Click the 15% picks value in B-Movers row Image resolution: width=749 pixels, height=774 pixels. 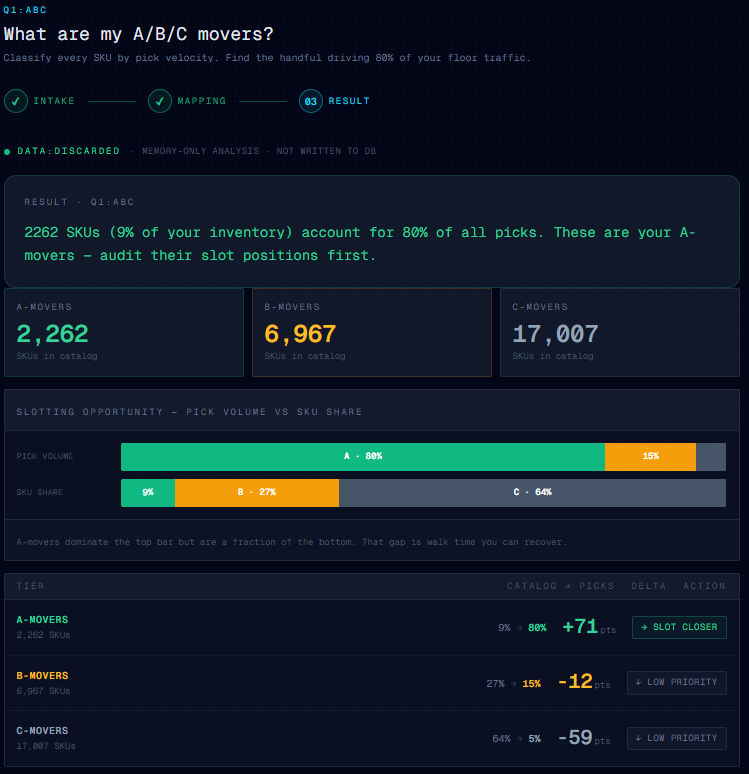[532, 684]
